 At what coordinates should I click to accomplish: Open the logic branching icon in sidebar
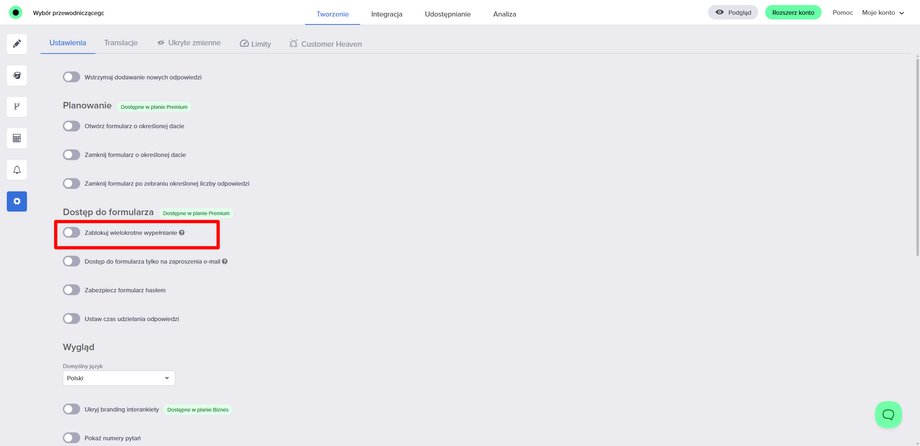point(17,106)
